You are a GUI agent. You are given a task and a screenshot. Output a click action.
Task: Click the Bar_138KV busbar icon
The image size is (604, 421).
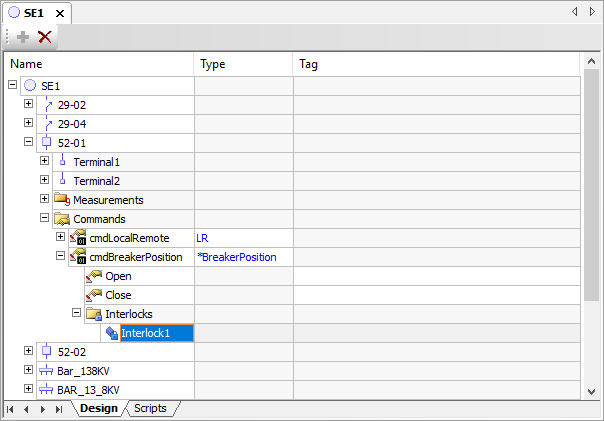(x=46, y=371)
